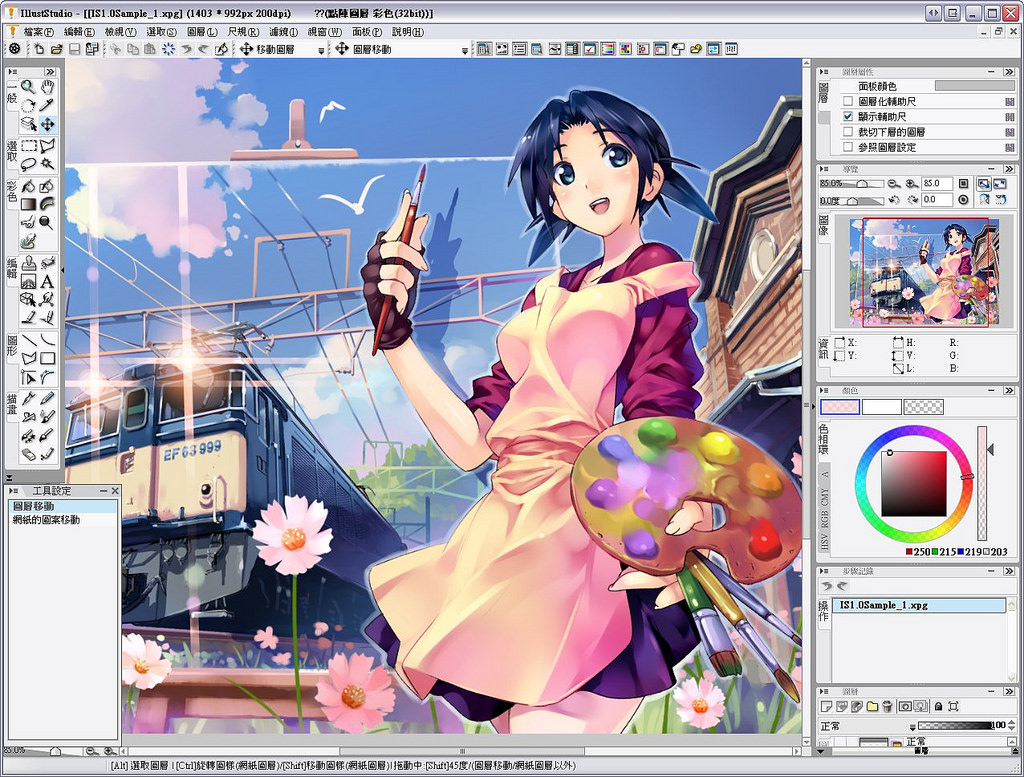This screenshot has height=777, width=1024.
Task: Uncheck 顯示輔助尺 checkbox
Action: coord(848,116)
